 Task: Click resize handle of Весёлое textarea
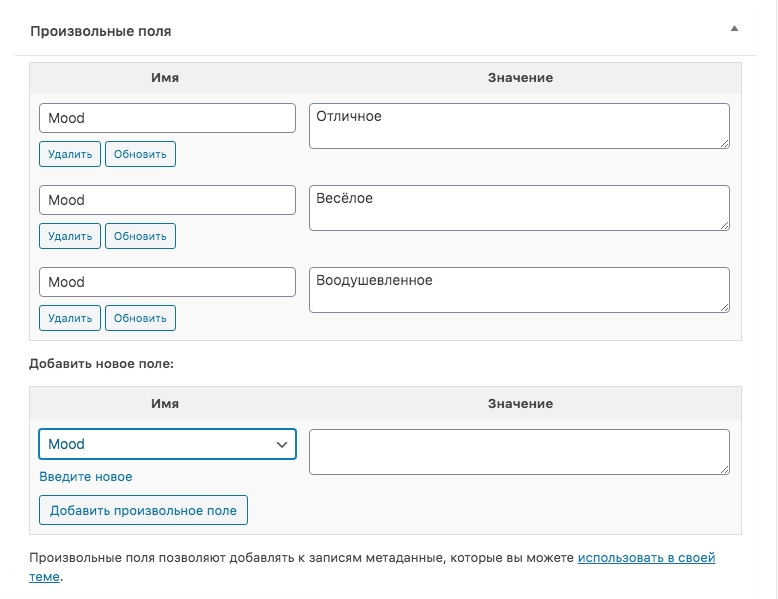tap(724, 225)
